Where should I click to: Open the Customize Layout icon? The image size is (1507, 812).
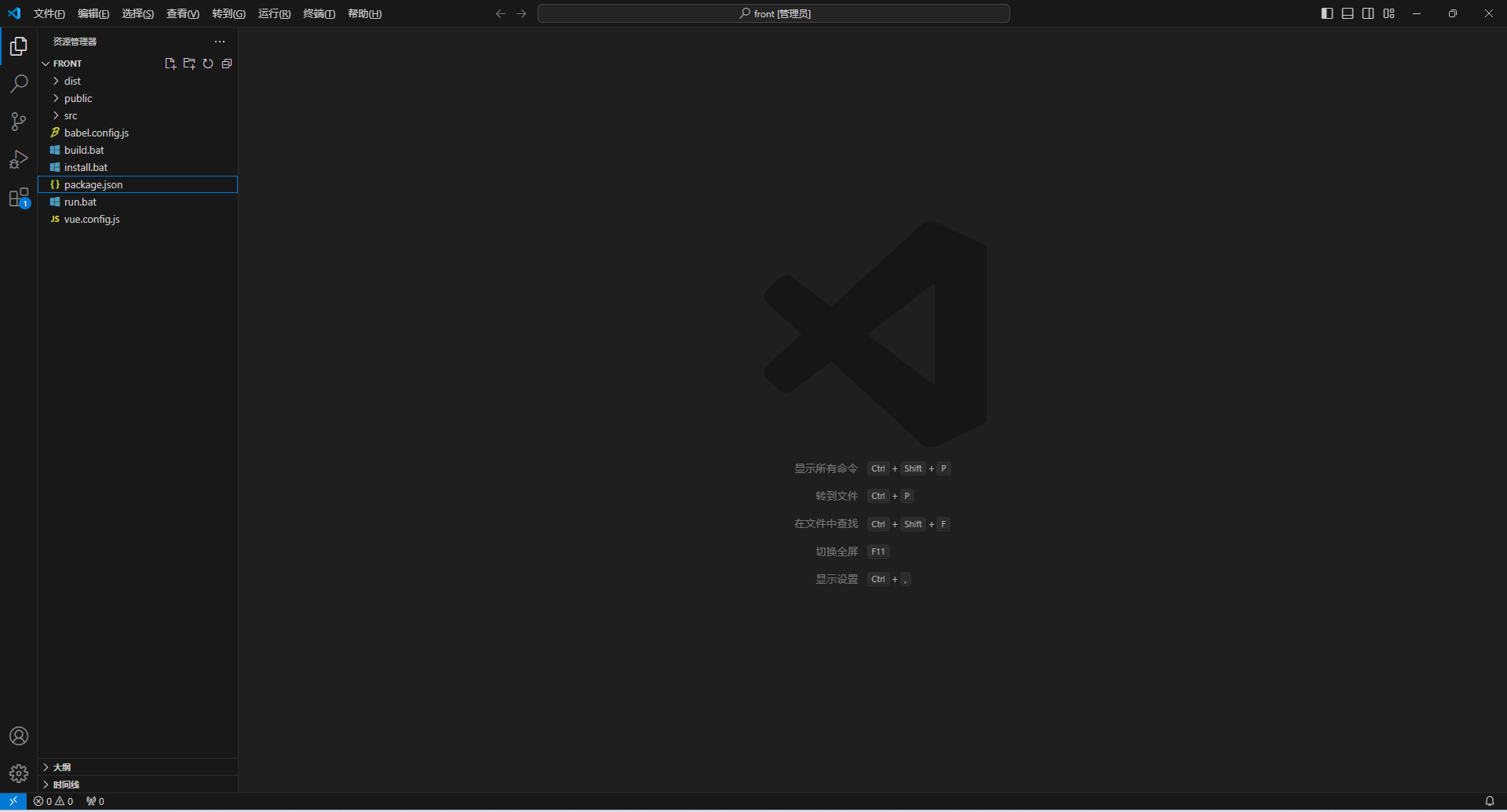[x=1389, y=13]
